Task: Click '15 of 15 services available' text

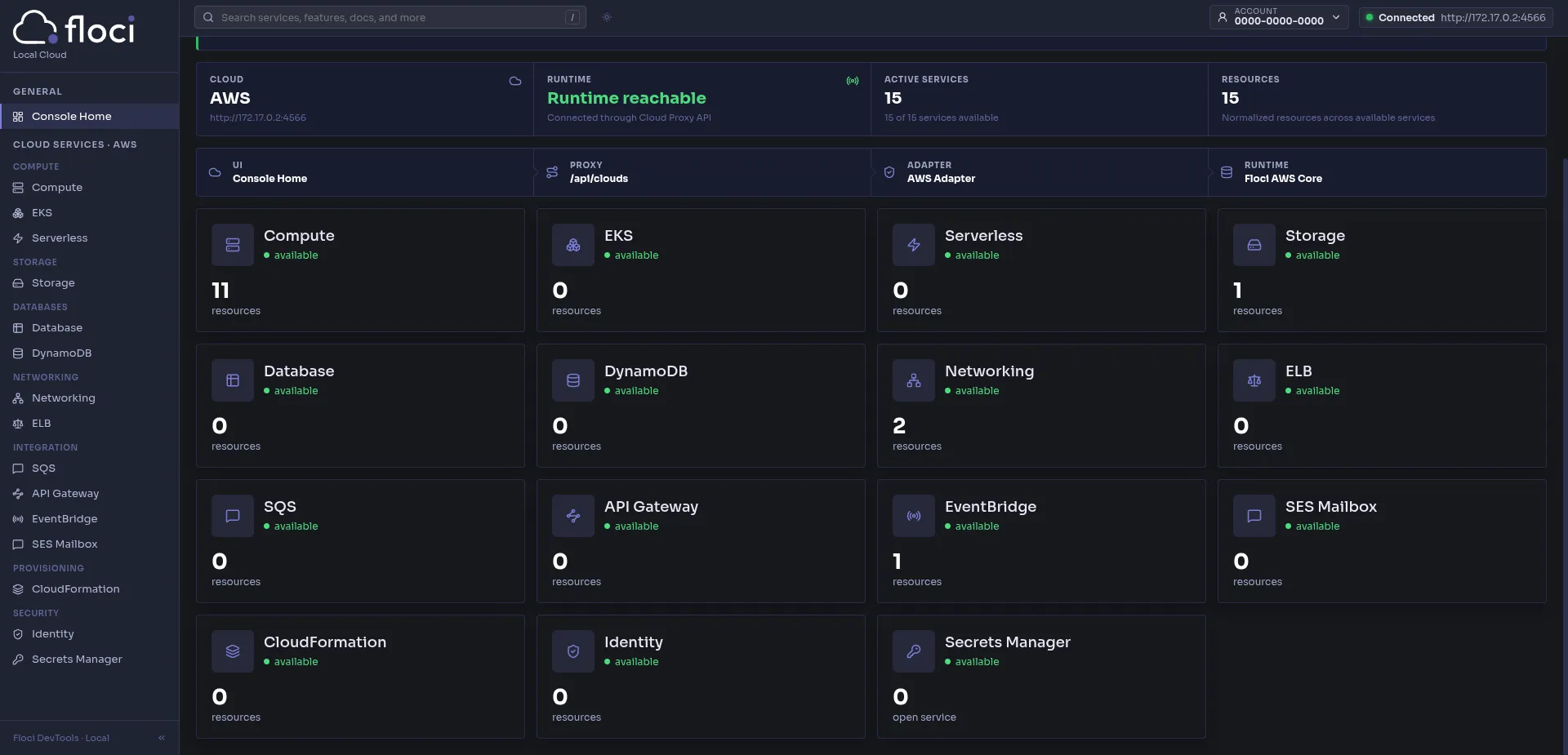Action: click(941, 118)
